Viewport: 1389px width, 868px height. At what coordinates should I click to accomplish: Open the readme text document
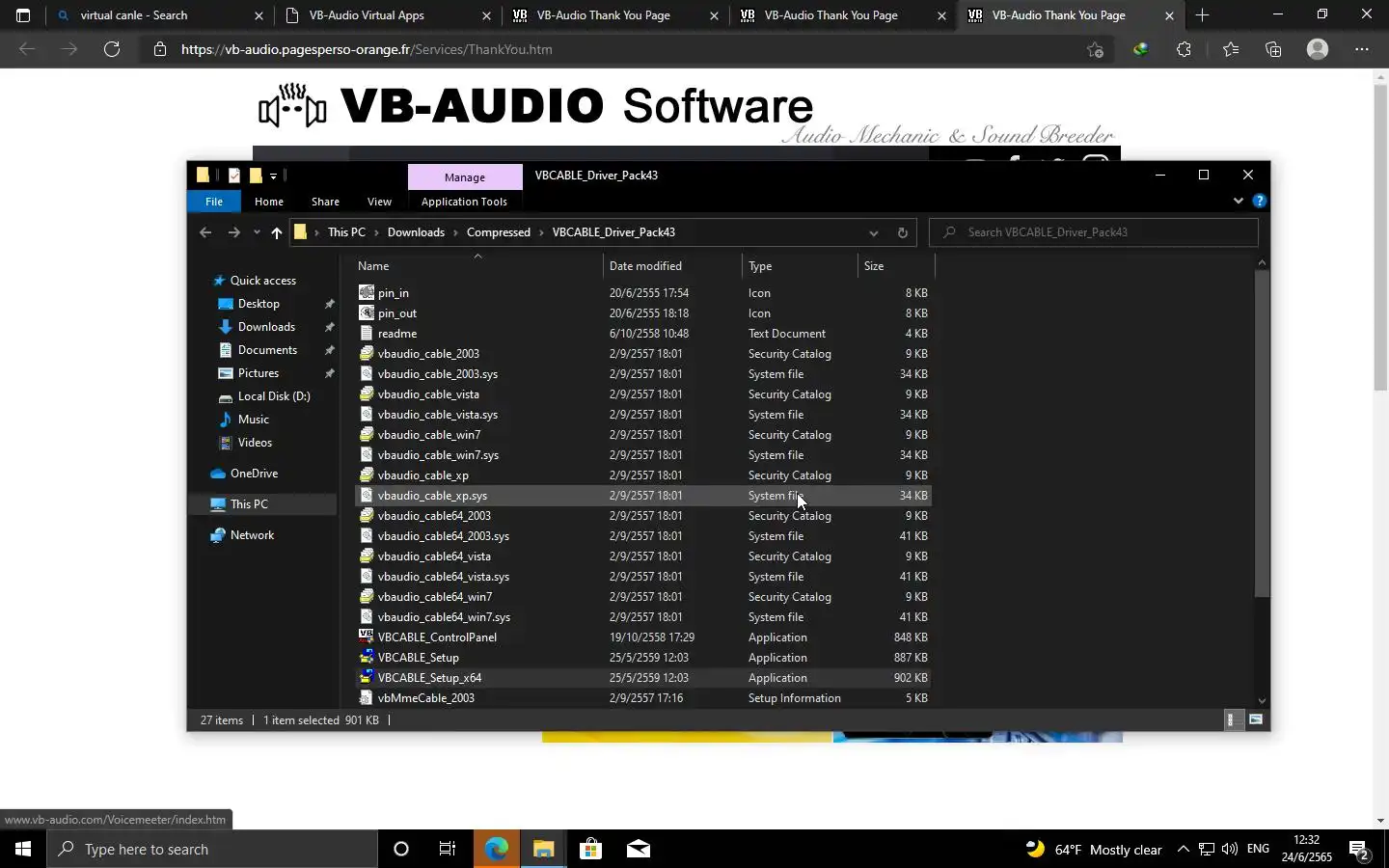point(643,334)
